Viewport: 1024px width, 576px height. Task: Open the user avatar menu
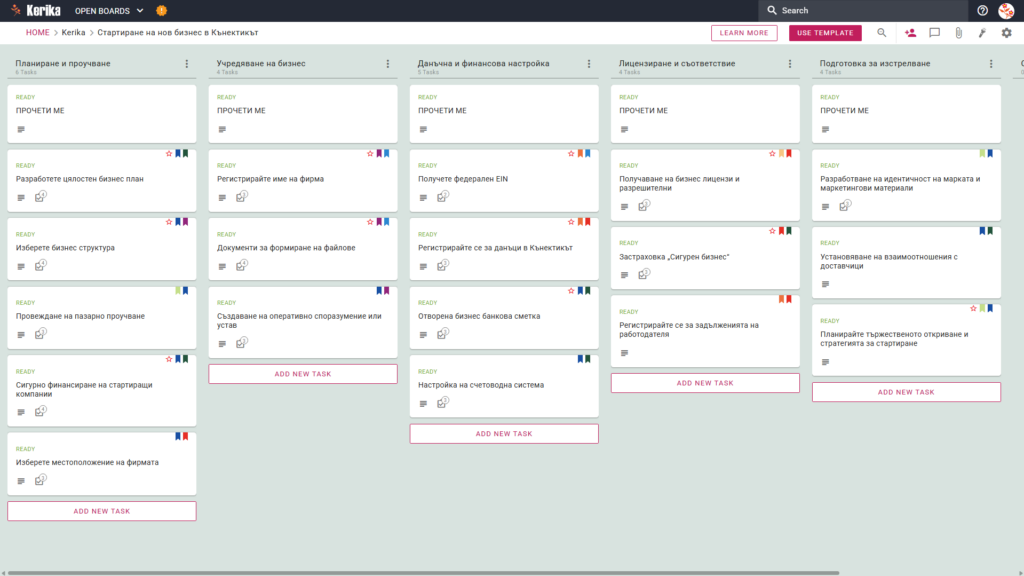point(1006,10)
